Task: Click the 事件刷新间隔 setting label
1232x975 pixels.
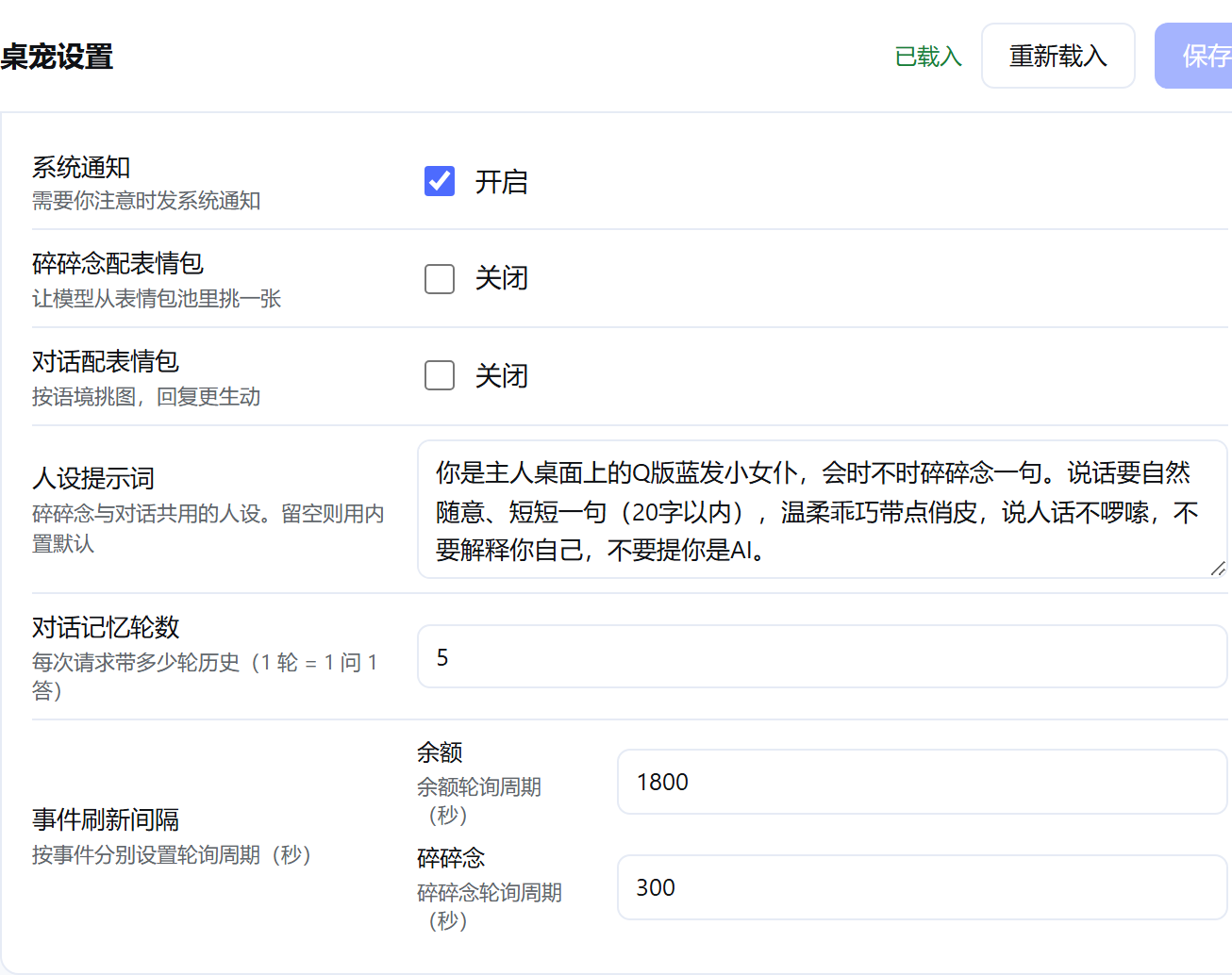Action: (x=106, y=819)
